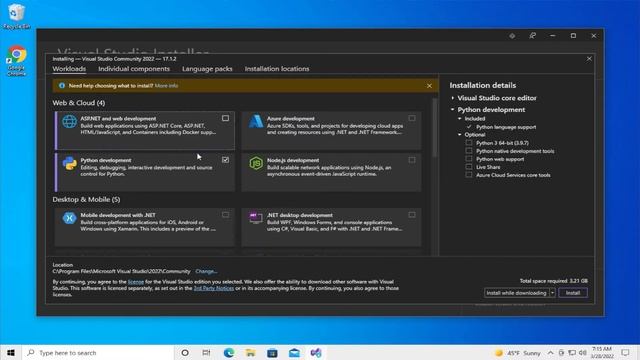Check Mobile development with .NET workload
The height and width of the screenshot is (360, 640).
[x=225, y=215]
